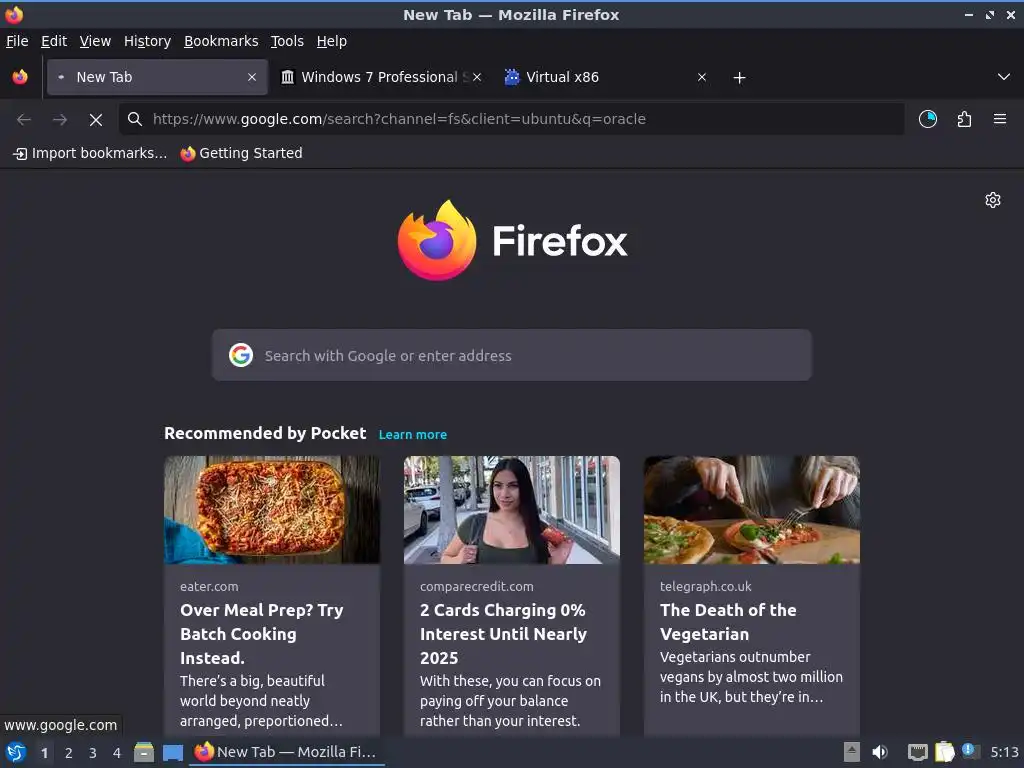Image resolution: width=1024 pixels, height=768 pixels.
Task: Open the File menu
Action: 17,41
